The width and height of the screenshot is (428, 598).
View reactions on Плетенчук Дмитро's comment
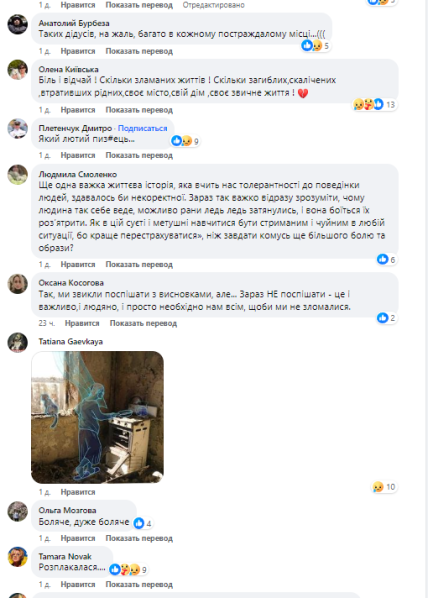tap(185, 141)
